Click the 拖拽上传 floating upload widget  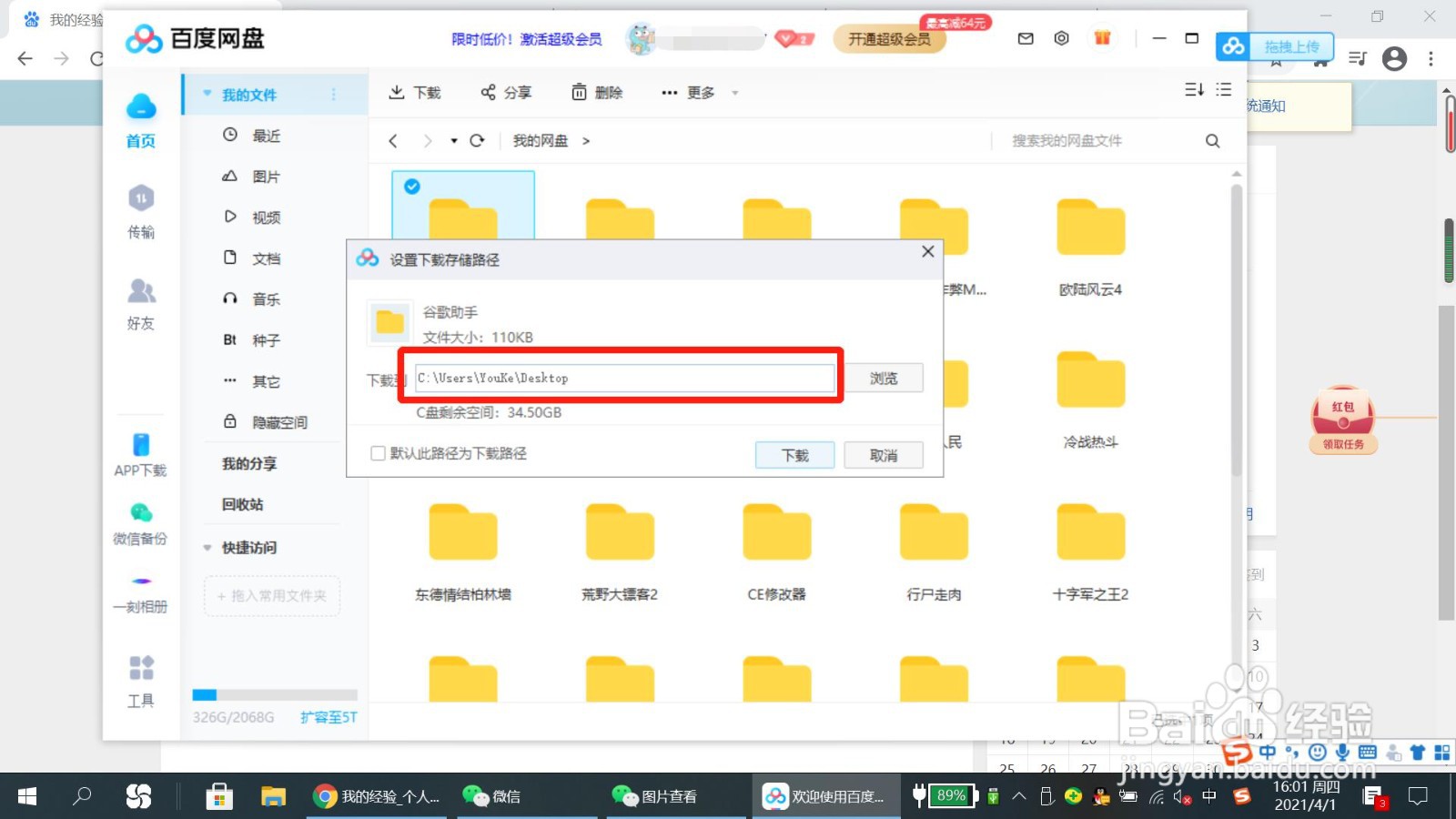[1275, 46]
